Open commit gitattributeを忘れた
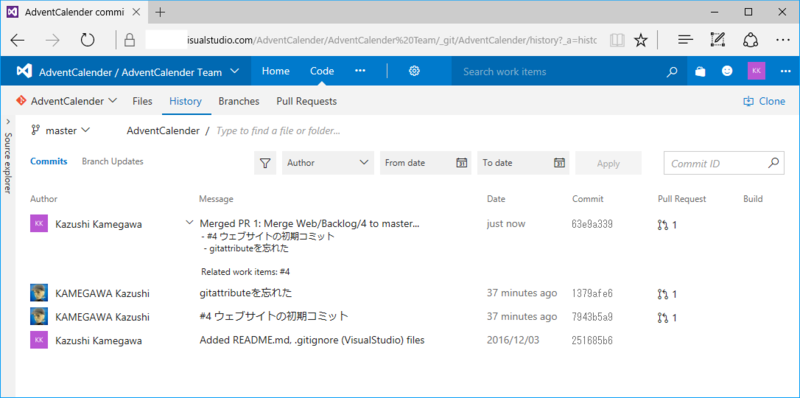Viewport: 800px width, 398px height. (x=245, y=293)
